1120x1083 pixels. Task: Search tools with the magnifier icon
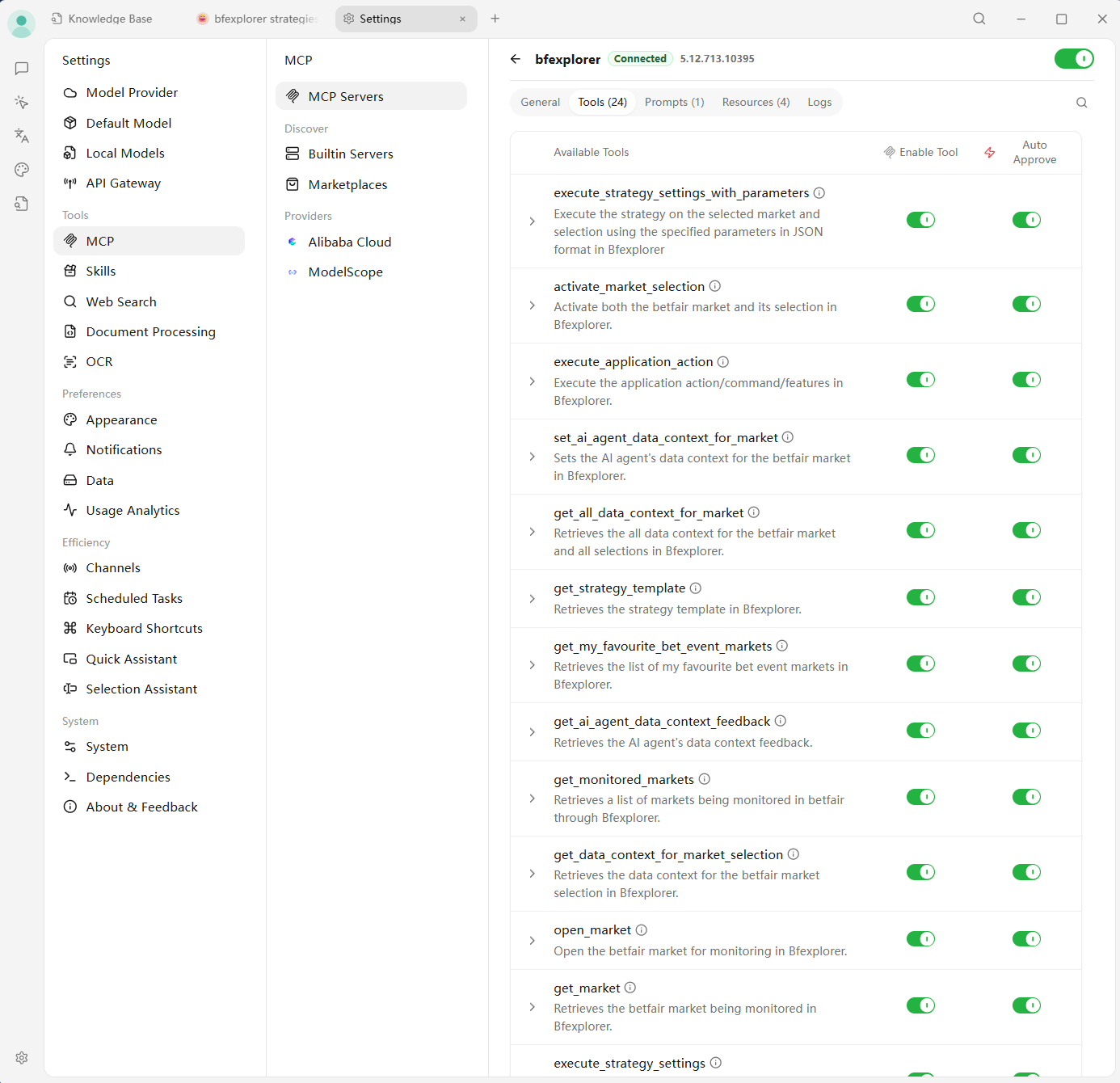(x=1082, y=103)
